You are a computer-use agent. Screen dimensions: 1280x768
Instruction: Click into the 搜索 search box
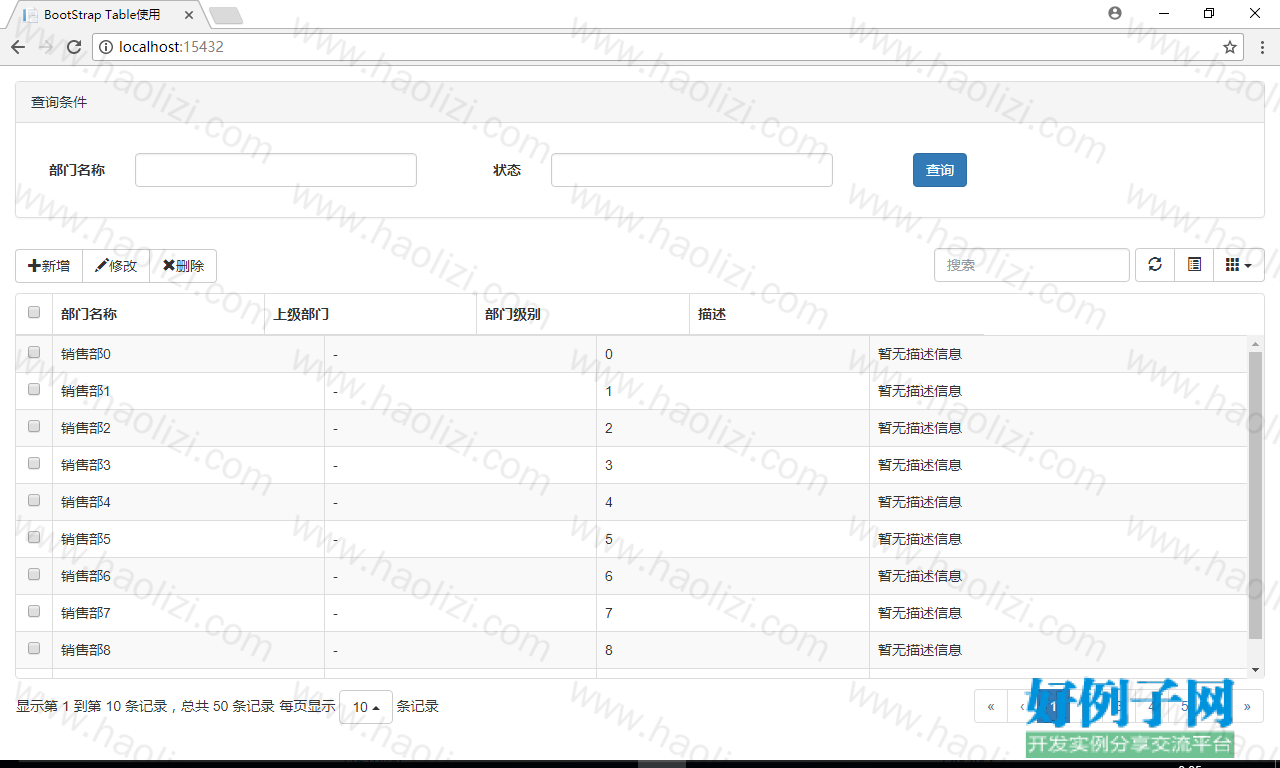coord(1032,265)
